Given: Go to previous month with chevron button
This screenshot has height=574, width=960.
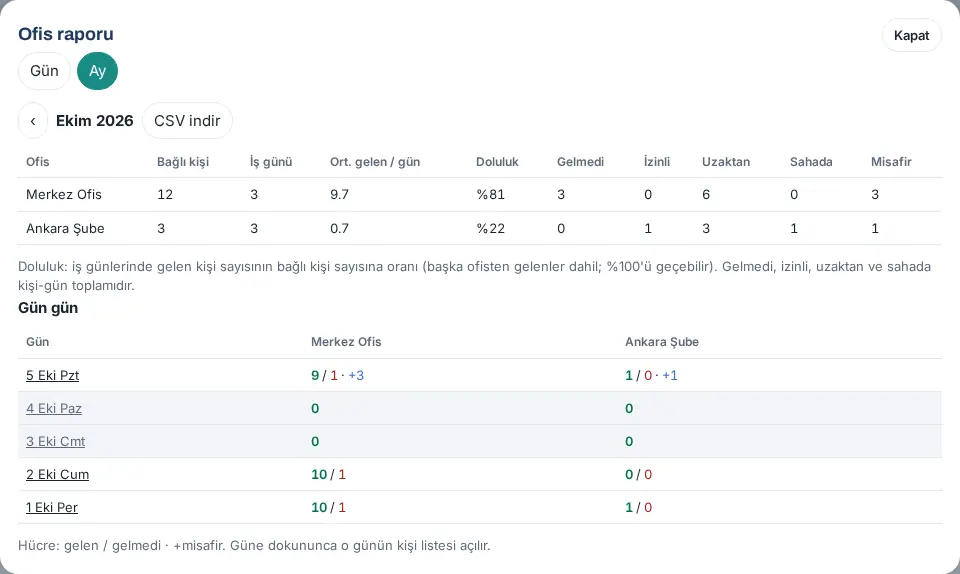Looking at the screenshot, I should pos(33,121).
